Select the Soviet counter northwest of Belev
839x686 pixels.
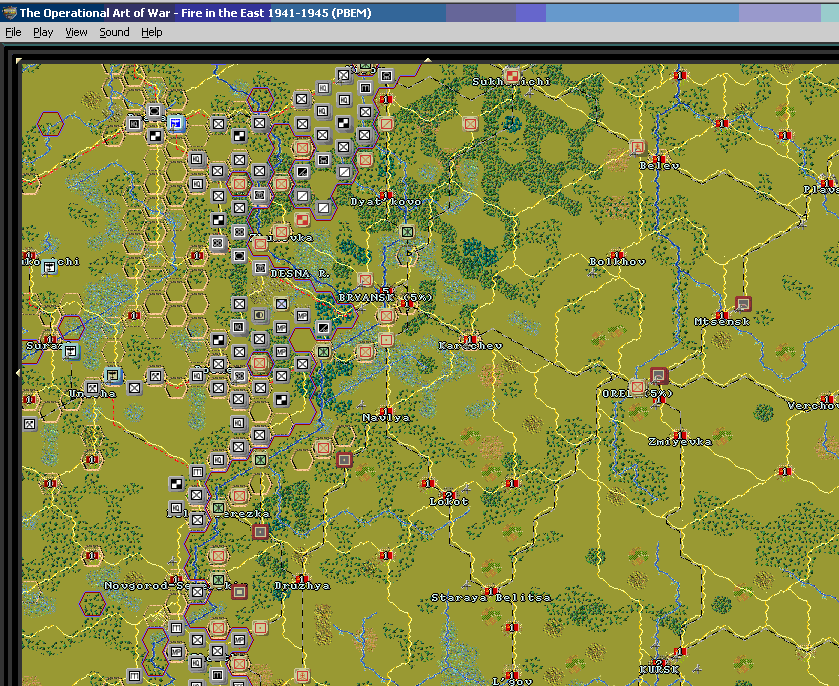[637, 147]
